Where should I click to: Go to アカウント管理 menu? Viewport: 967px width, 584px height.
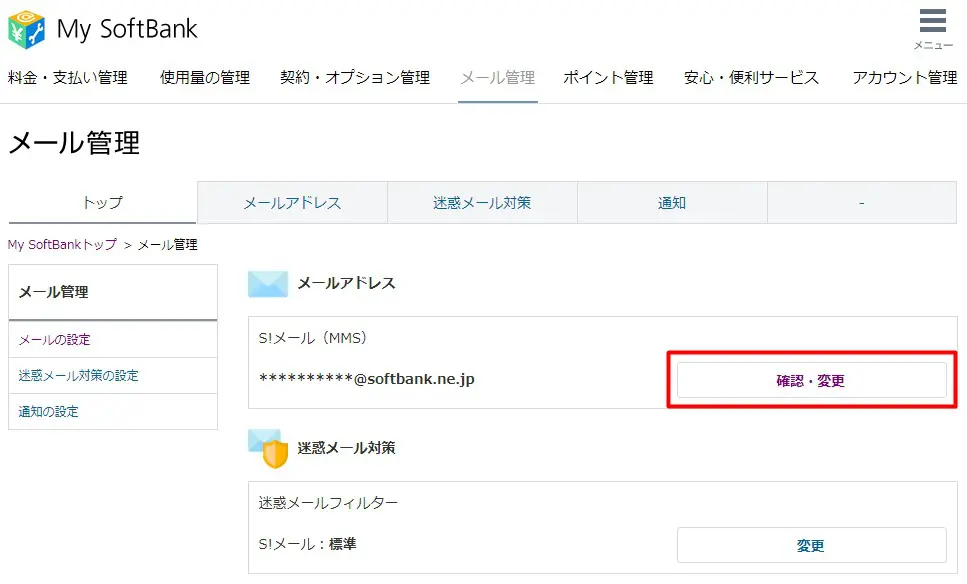pyautogui.click(x=904, y=78)
